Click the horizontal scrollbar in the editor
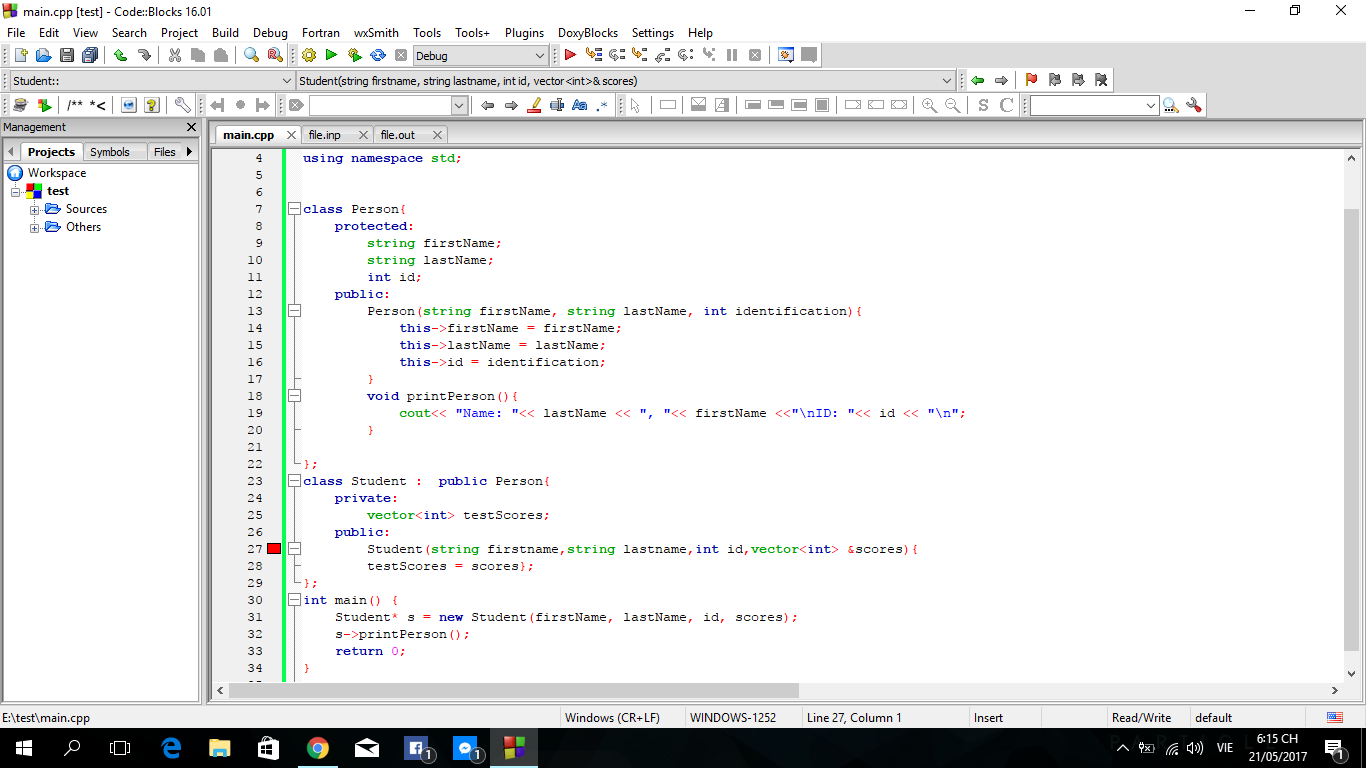Image resolution: width=1366 pixels, height=768 pixels. click(514, 690)
